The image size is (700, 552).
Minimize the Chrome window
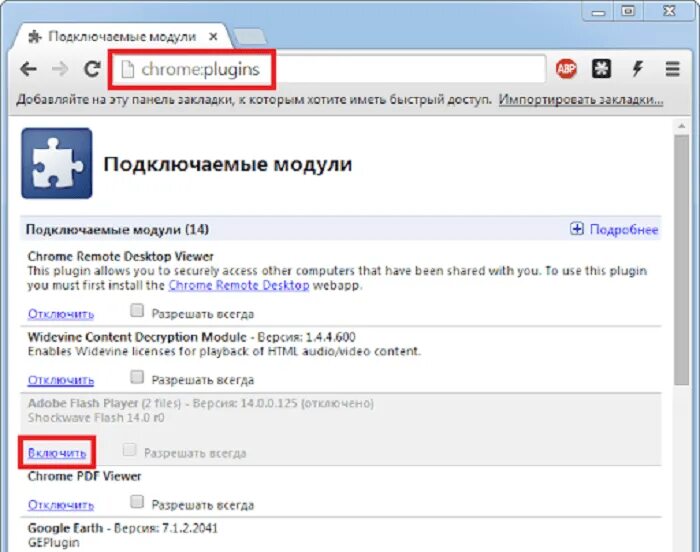coord(599,11)
